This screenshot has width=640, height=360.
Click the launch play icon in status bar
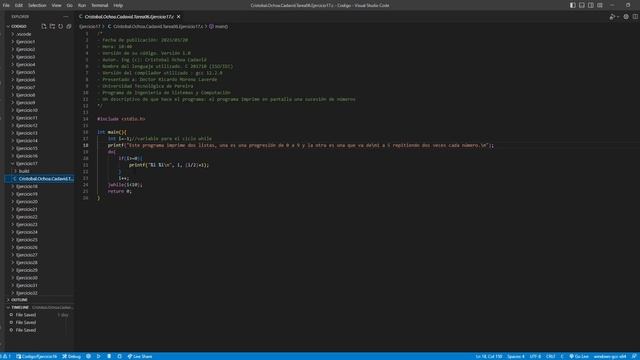[99, 356]
